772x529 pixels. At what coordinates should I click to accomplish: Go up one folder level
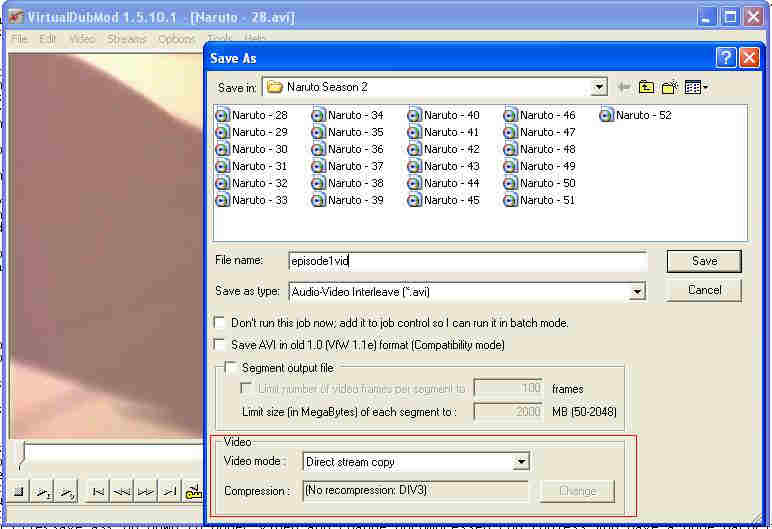click(x=646, y=87)
